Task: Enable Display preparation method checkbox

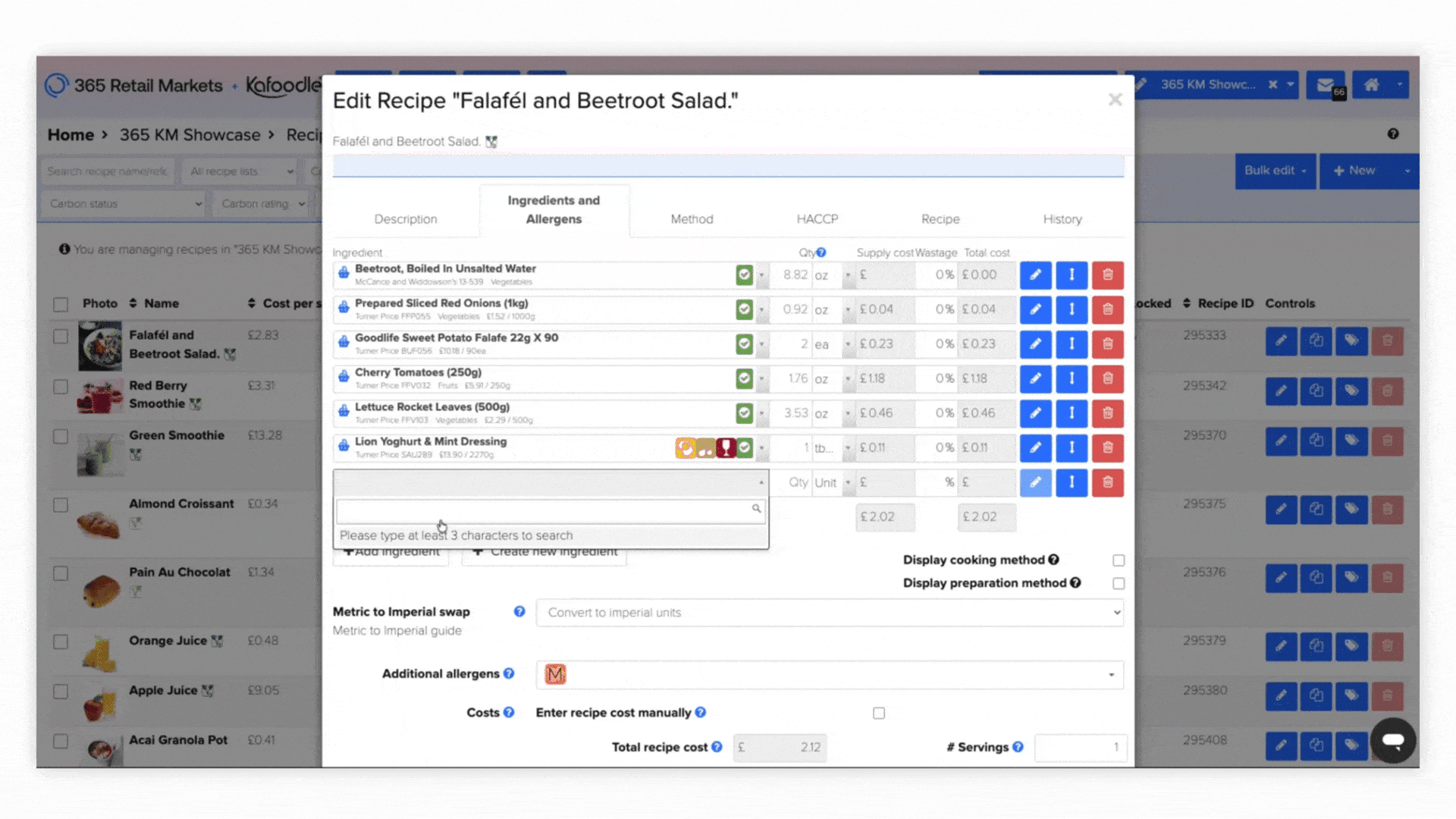Action: tap(1119, 583)
